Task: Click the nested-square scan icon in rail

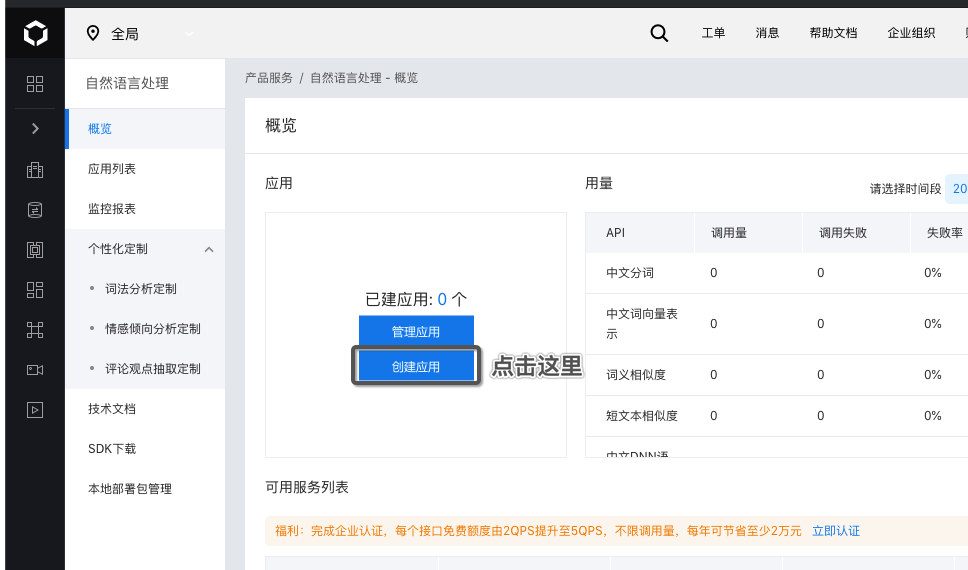Action: 35,250
